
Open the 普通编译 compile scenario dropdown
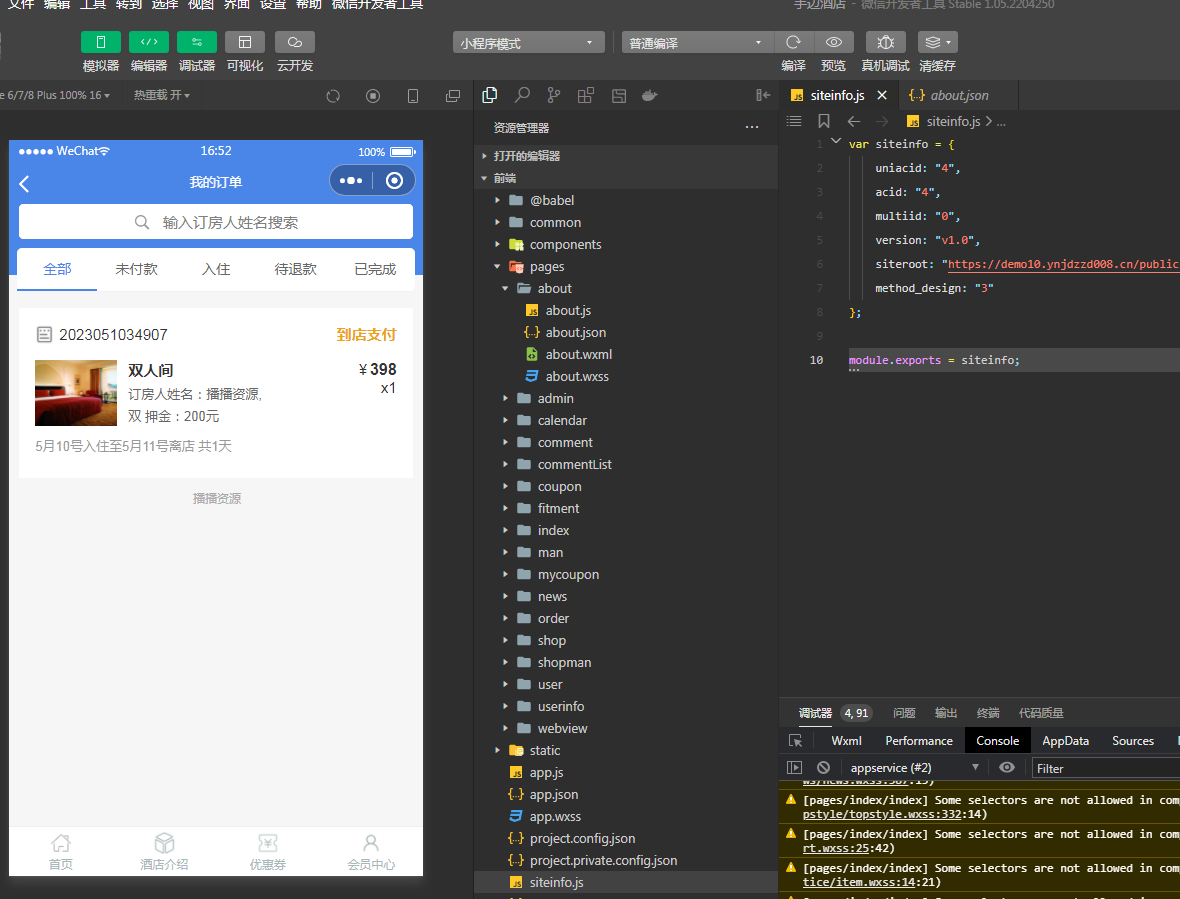tap(695, 42)
